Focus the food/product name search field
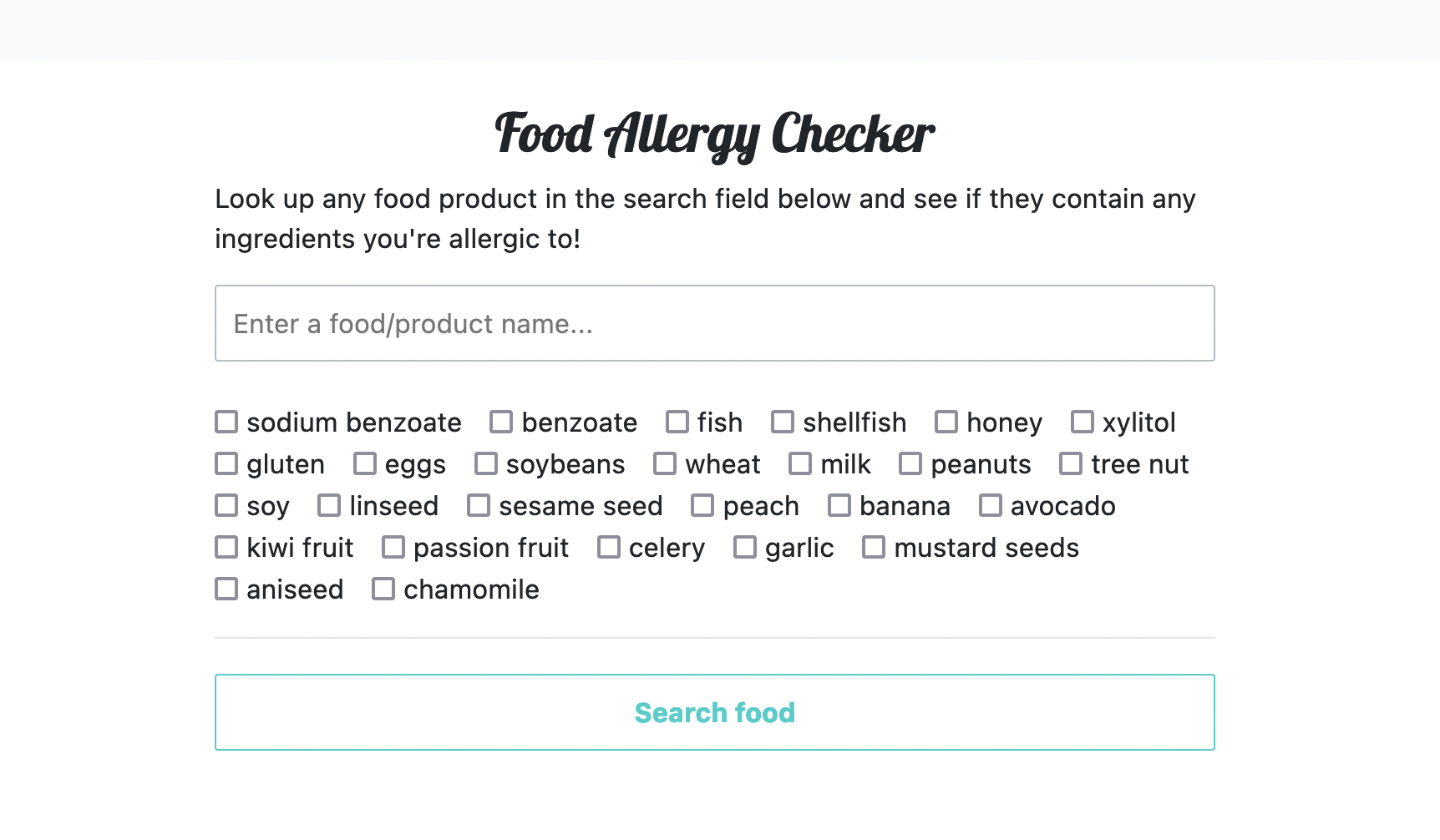The image size is (1440, 840). tap(715, 323)
